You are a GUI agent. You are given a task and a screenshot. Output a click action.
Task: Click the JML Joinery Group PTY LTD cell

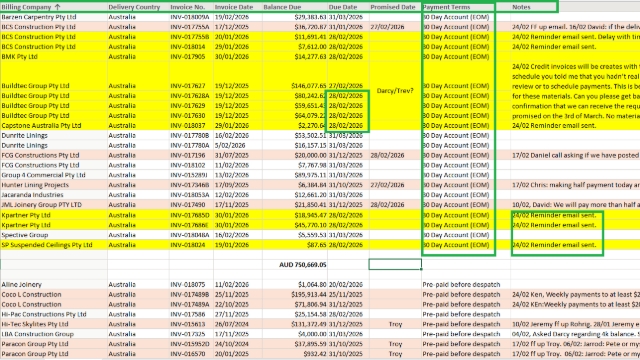[53, 204]
